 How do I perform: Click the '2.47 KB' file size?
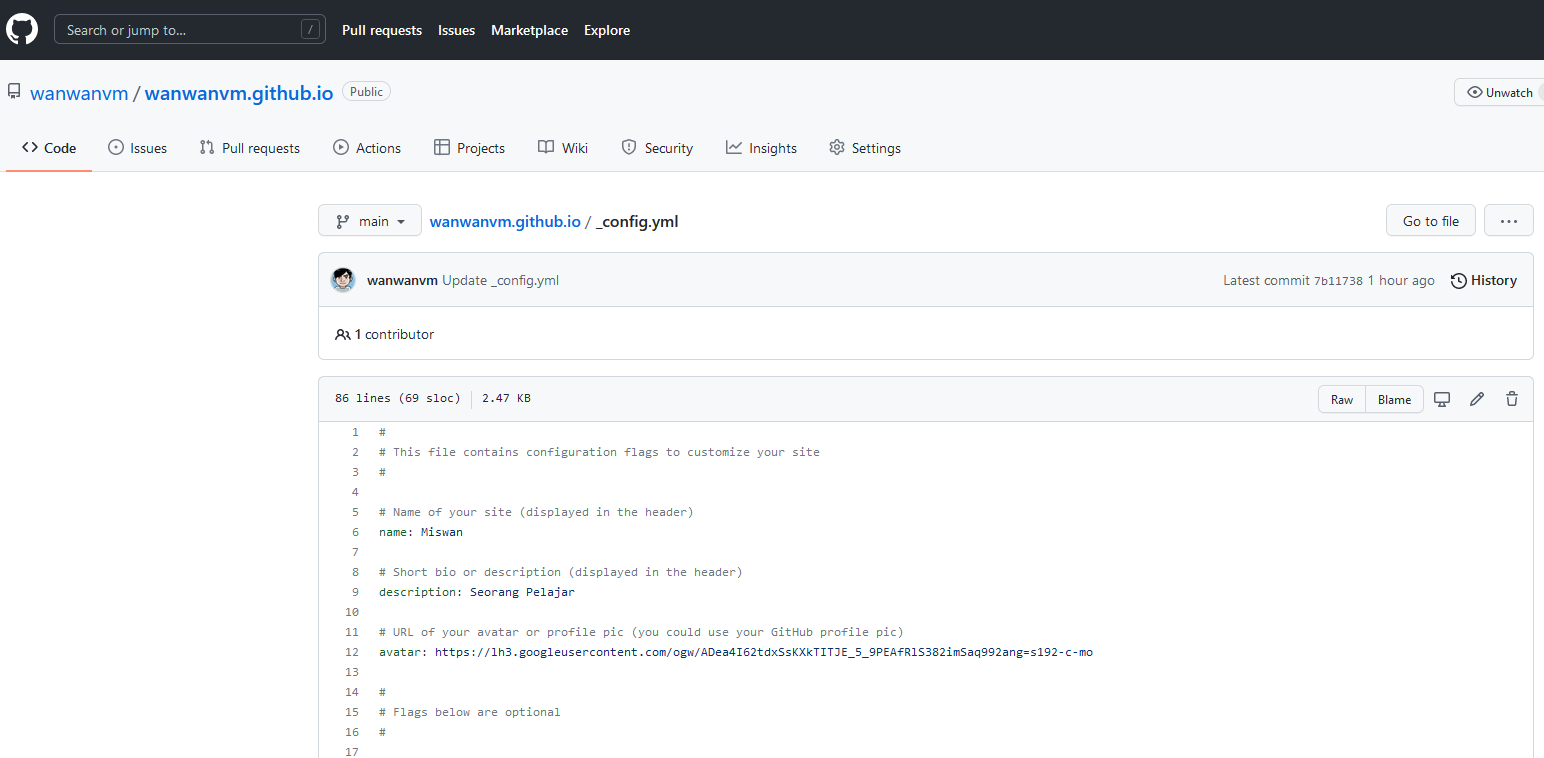(506, 398)
